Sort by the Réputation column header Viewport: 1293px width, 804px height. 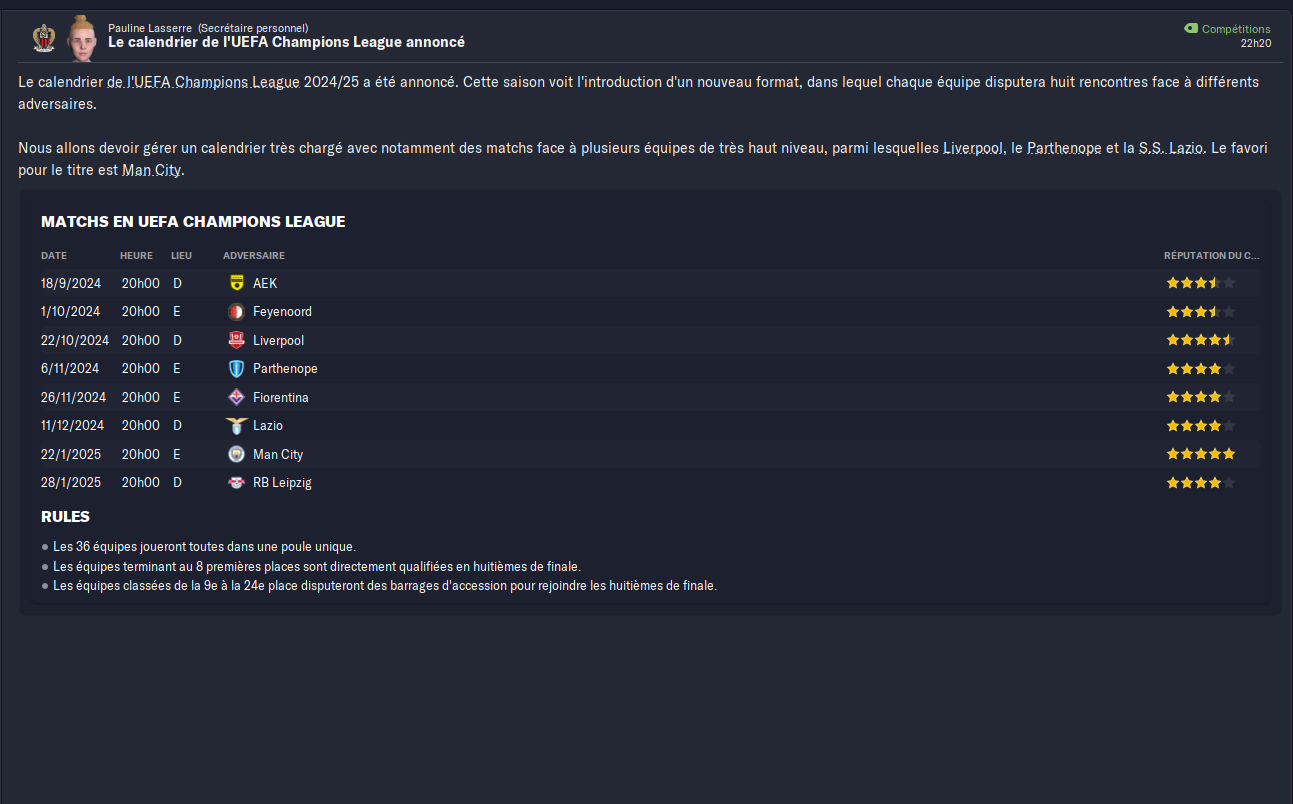[x=1211, y=256]
